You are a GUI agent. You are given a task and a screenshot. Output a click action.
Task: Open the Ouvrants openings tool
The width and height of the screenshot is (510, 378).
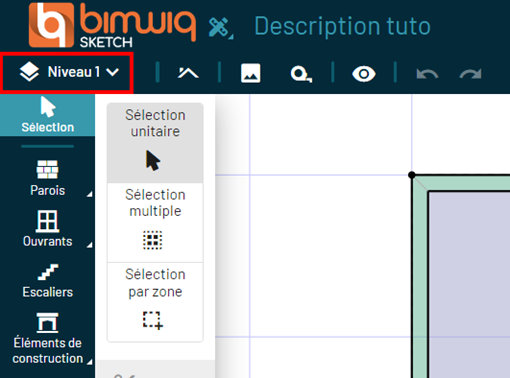point(47,229)
